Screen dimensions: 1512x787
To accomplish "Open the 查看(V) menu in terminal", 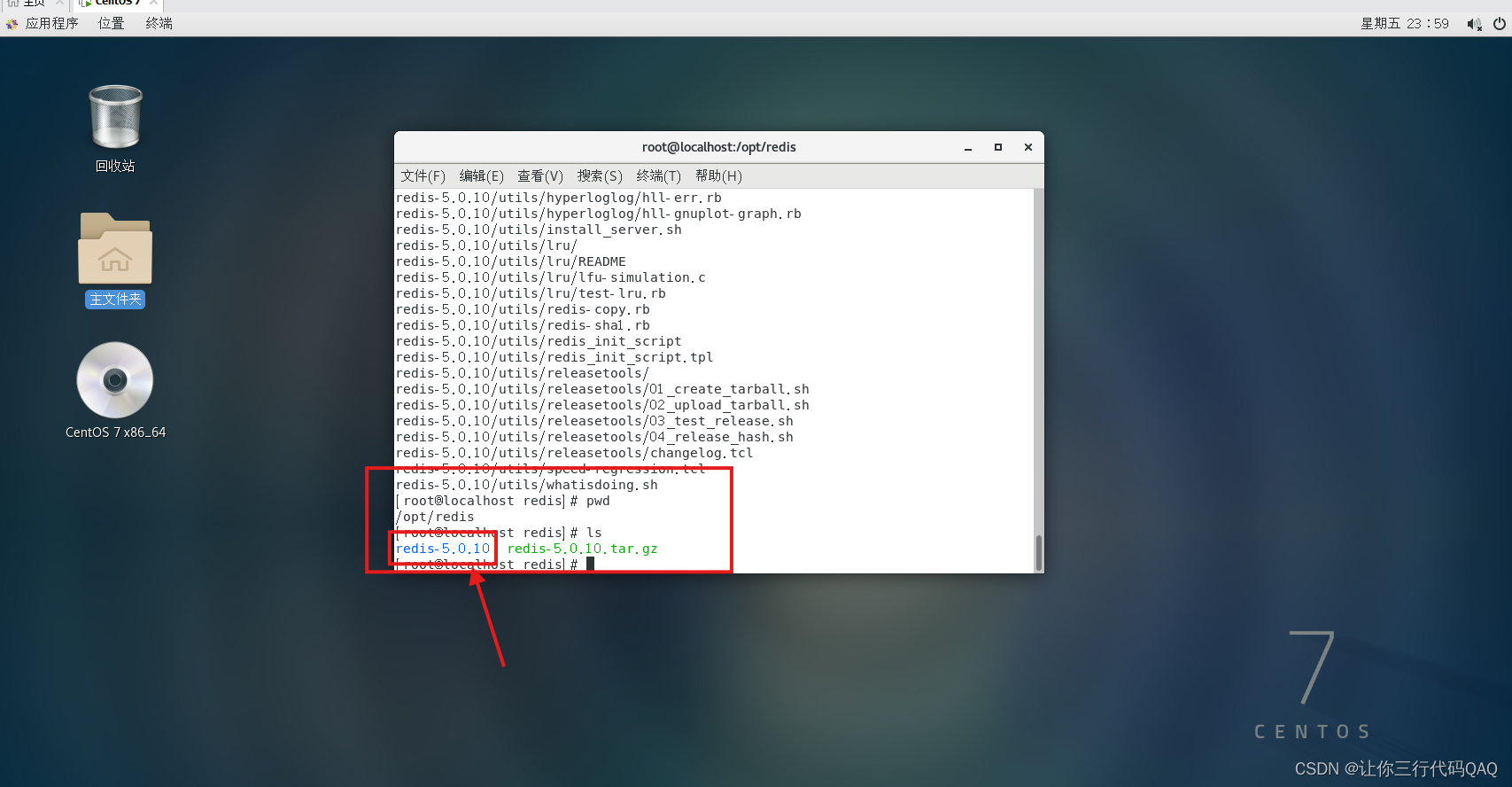I will pyautogui.click(x=540, y=175).
